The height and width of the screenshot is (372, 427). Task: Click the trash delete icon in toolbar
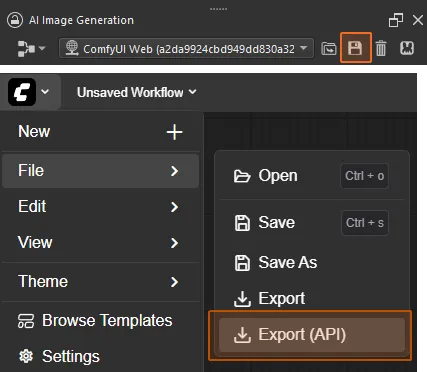[x=381, y=48]
